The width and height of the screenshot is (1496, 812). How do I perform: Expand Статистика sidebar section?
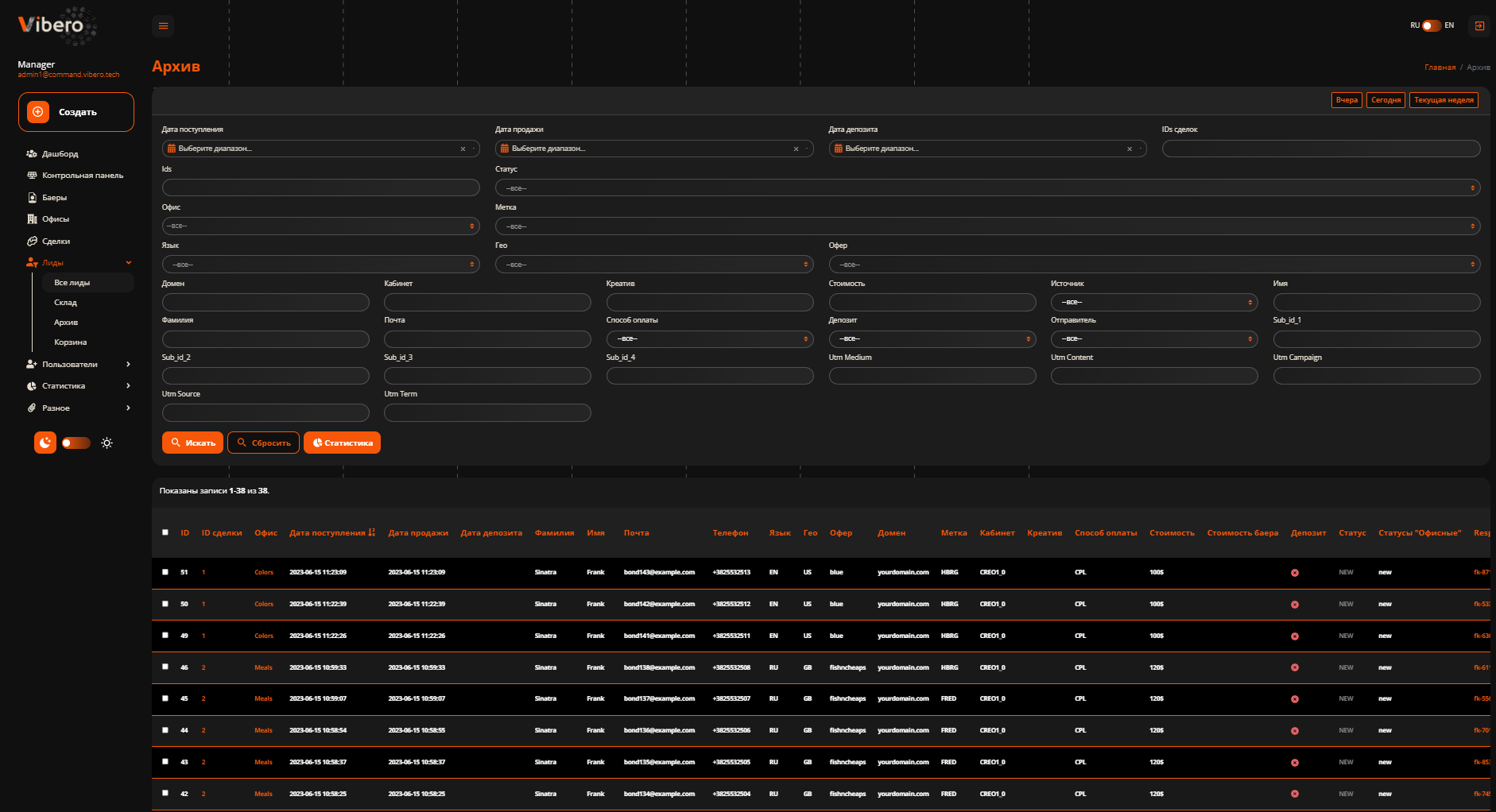tap(78, 386)
